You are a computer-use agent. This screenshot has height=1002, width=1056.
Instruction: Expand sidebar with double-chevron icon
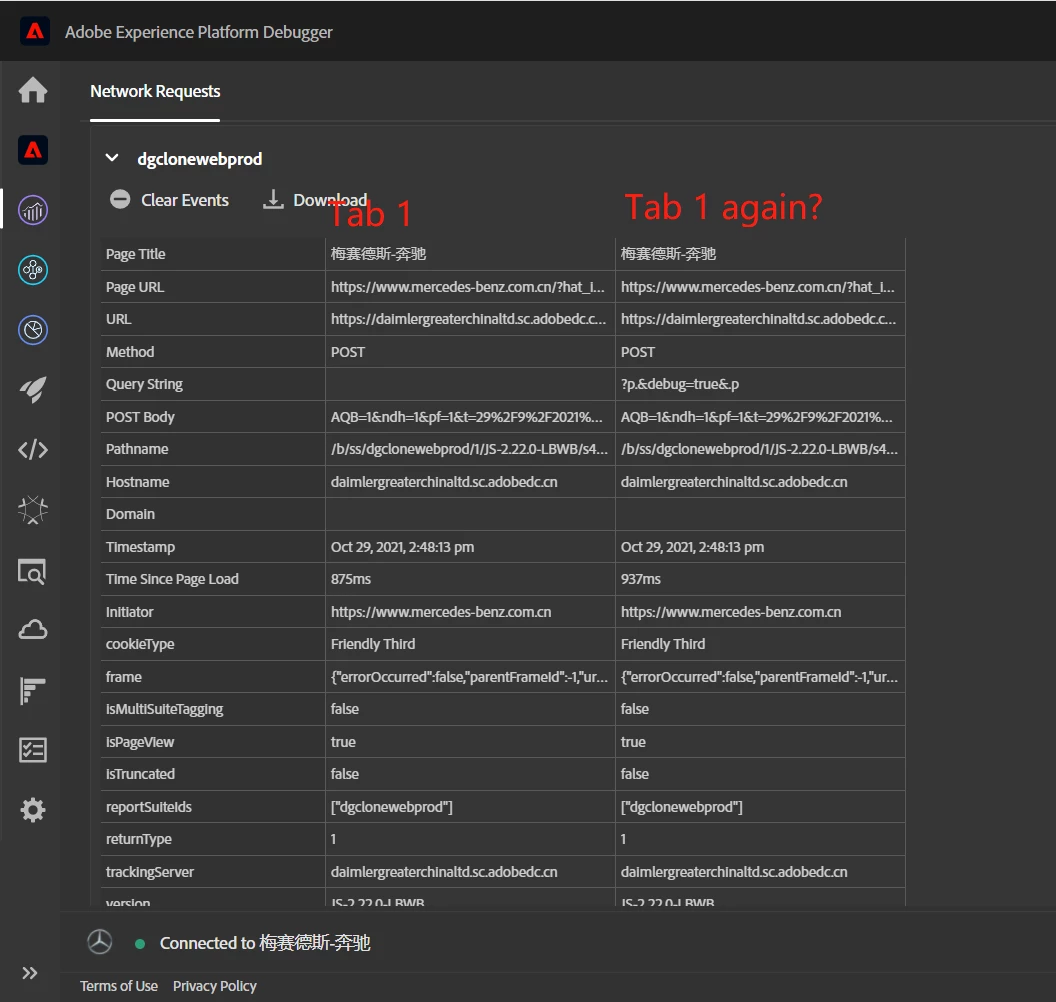click(x=29, y=972)
